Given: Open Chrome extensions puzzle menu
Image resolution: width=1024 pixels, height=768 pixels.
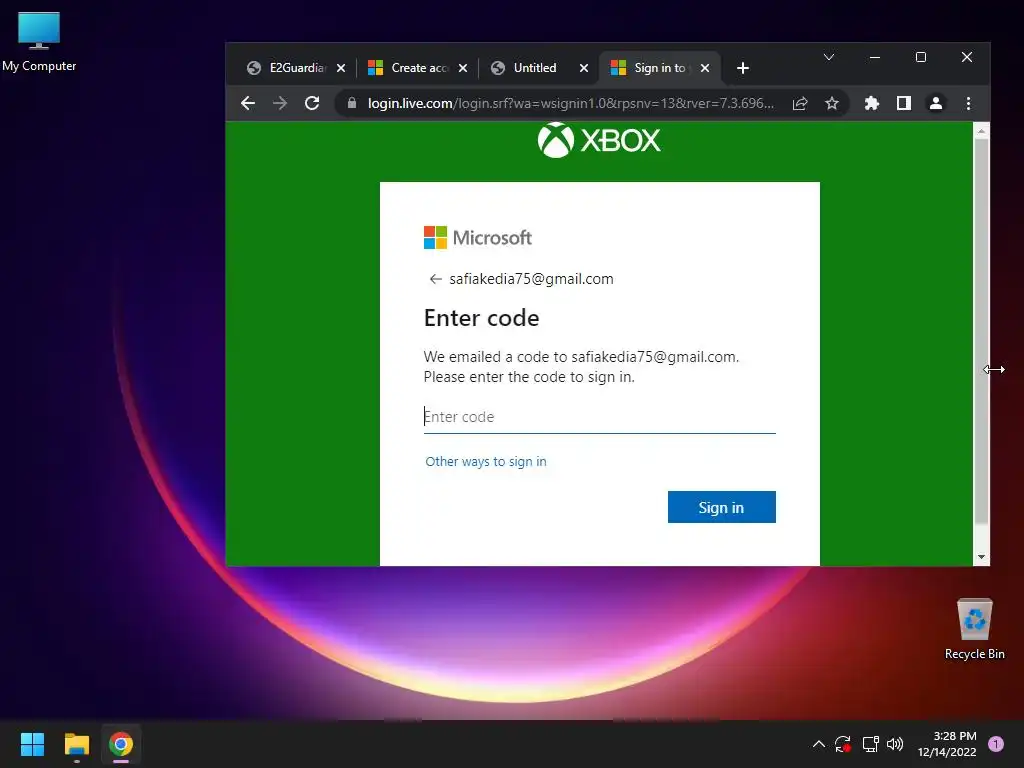Looking at the screenshot, I should [x=871, y=103].
